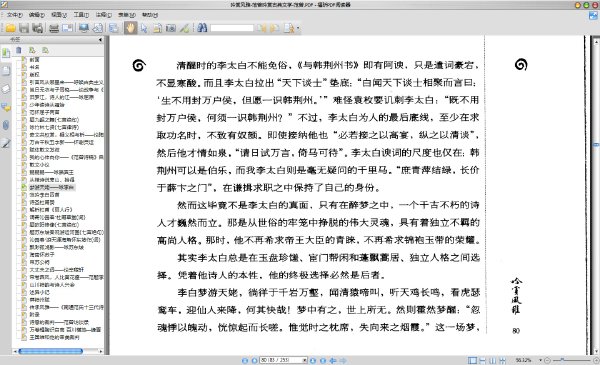Image resolution: width=600 pixels, height=365 pixels.
Task: Switch to continuous page layout
Action: click(483, 360)
